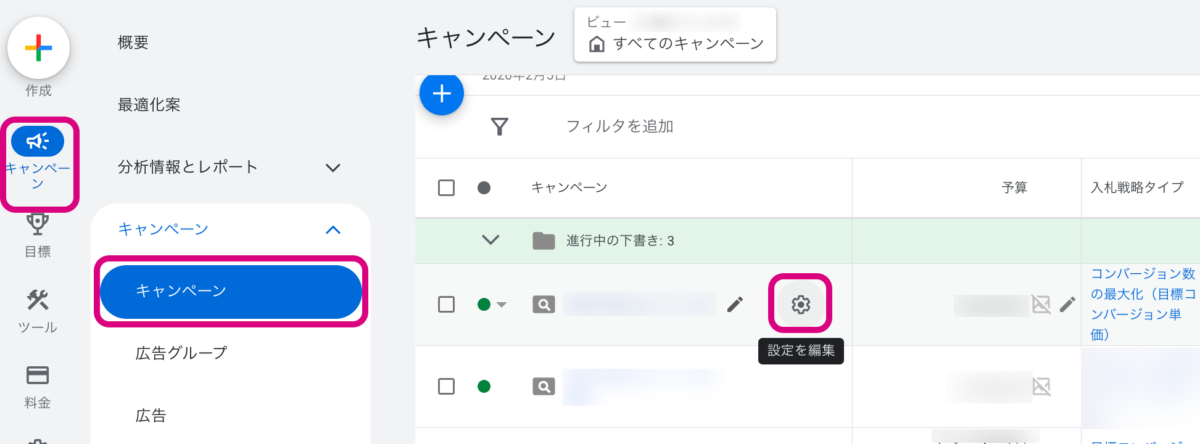Open the Billing card icon

click(x=38, y=376)
